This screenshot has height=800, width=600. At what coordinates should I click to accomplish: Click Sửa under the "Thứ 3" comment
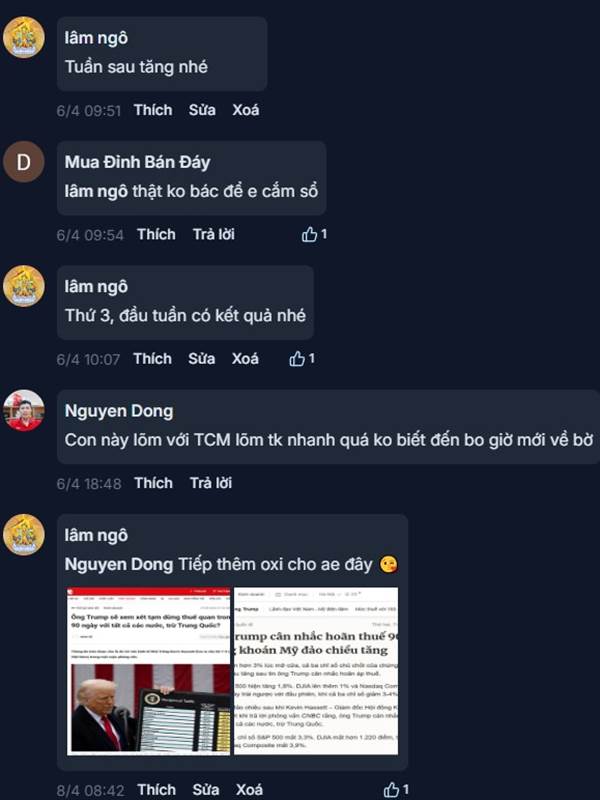tap(202, 359)
